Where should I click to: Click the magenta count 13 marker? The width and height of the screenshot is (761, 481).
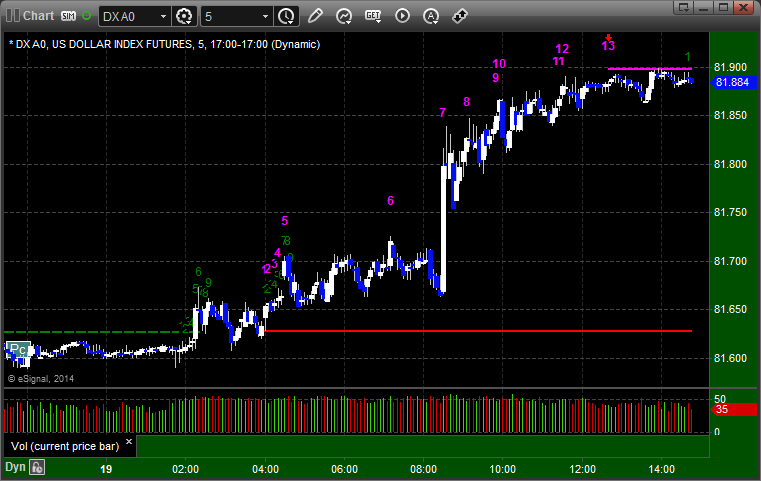[x=608, y=46]
